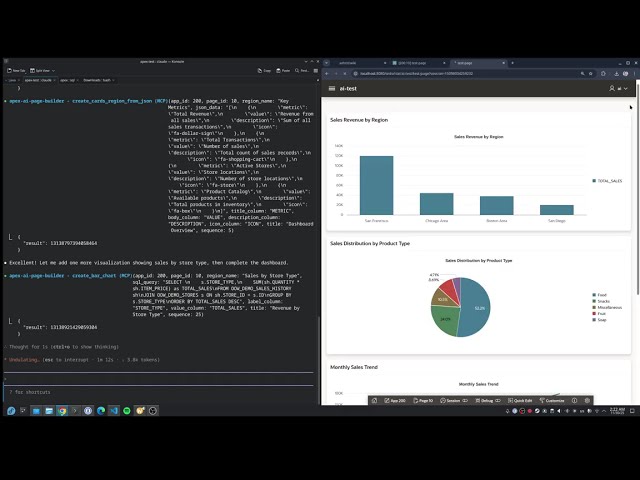Open the ai user account dropdown
Screen dimensions: 640x480
click(x=618, y=88)
